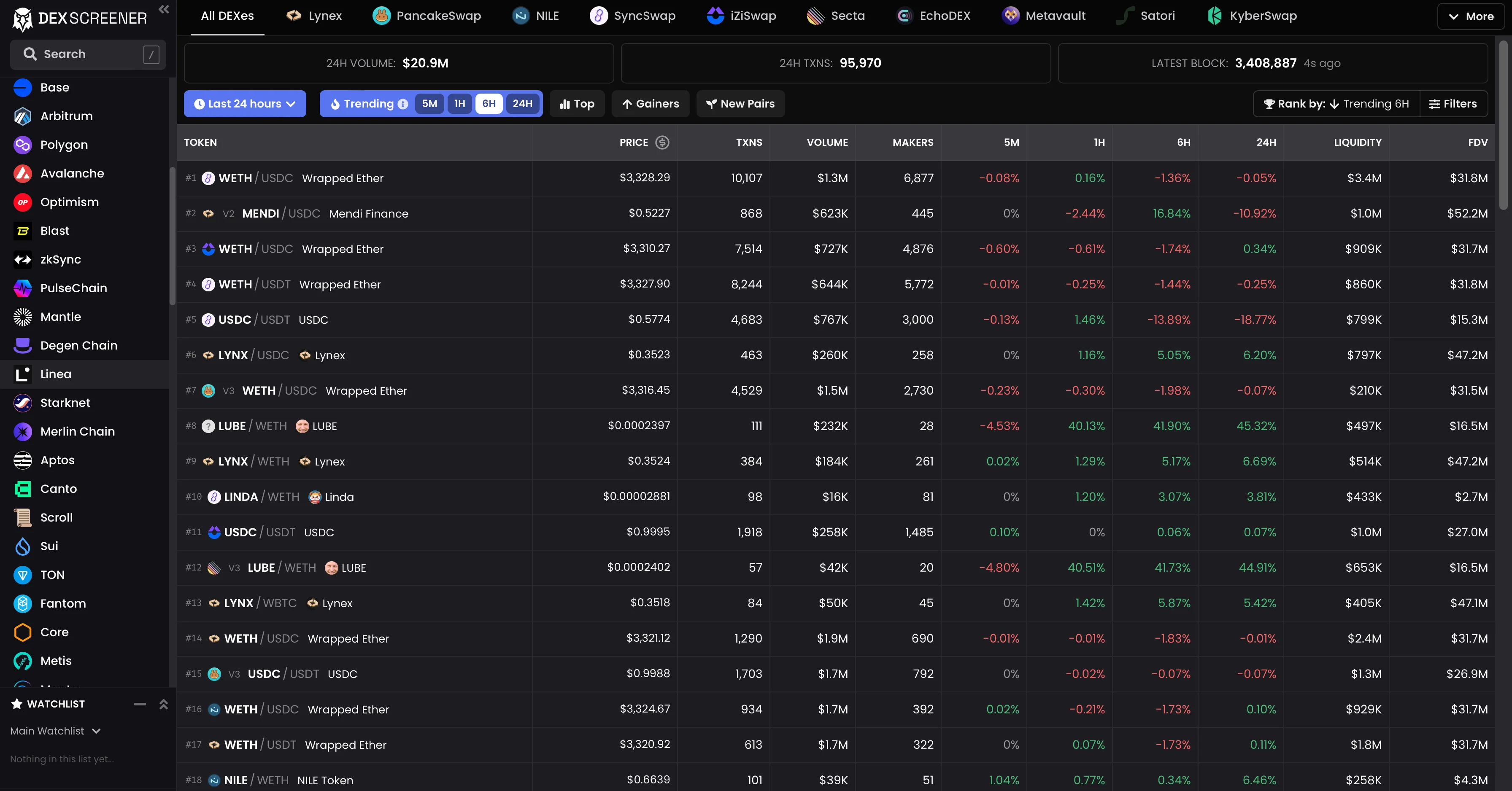Open the Last 24 hours dropdown
The height and width of the screenshot is (791, 1512).
[x=245, y=104]
